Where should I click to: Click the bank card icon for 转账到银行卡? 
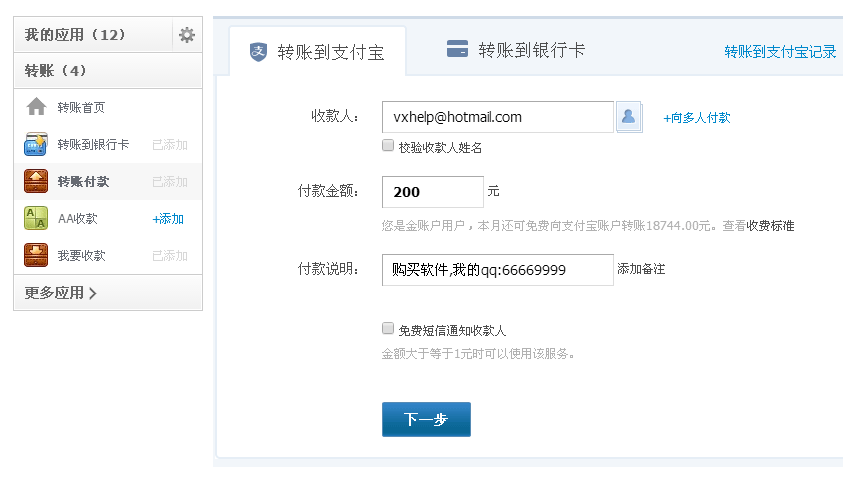pyautogui.click(x=36, y=144)
